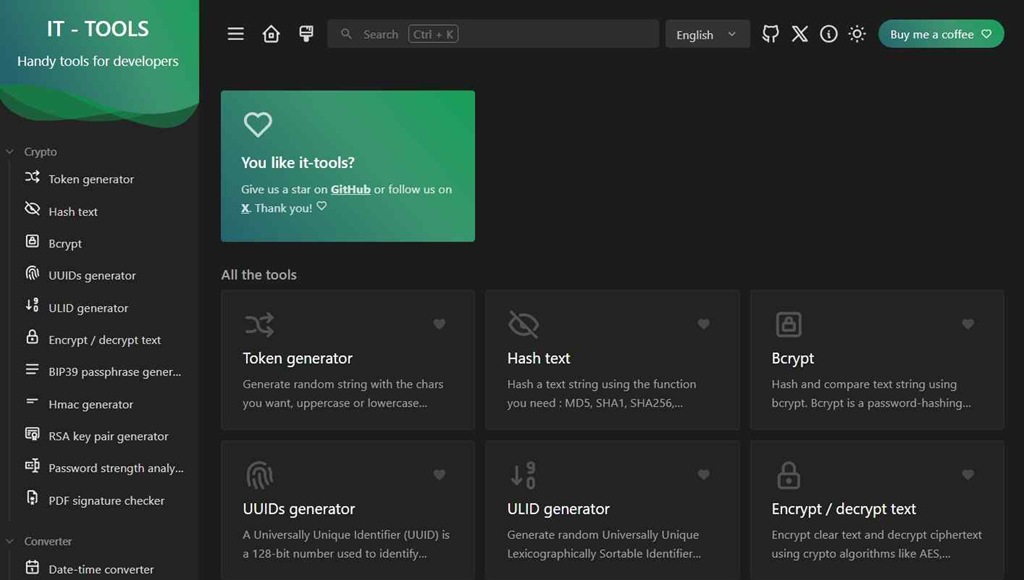1024x580 pixels.
Task: Click the heart icon on the it-tools banner
Action: point(258,124)
